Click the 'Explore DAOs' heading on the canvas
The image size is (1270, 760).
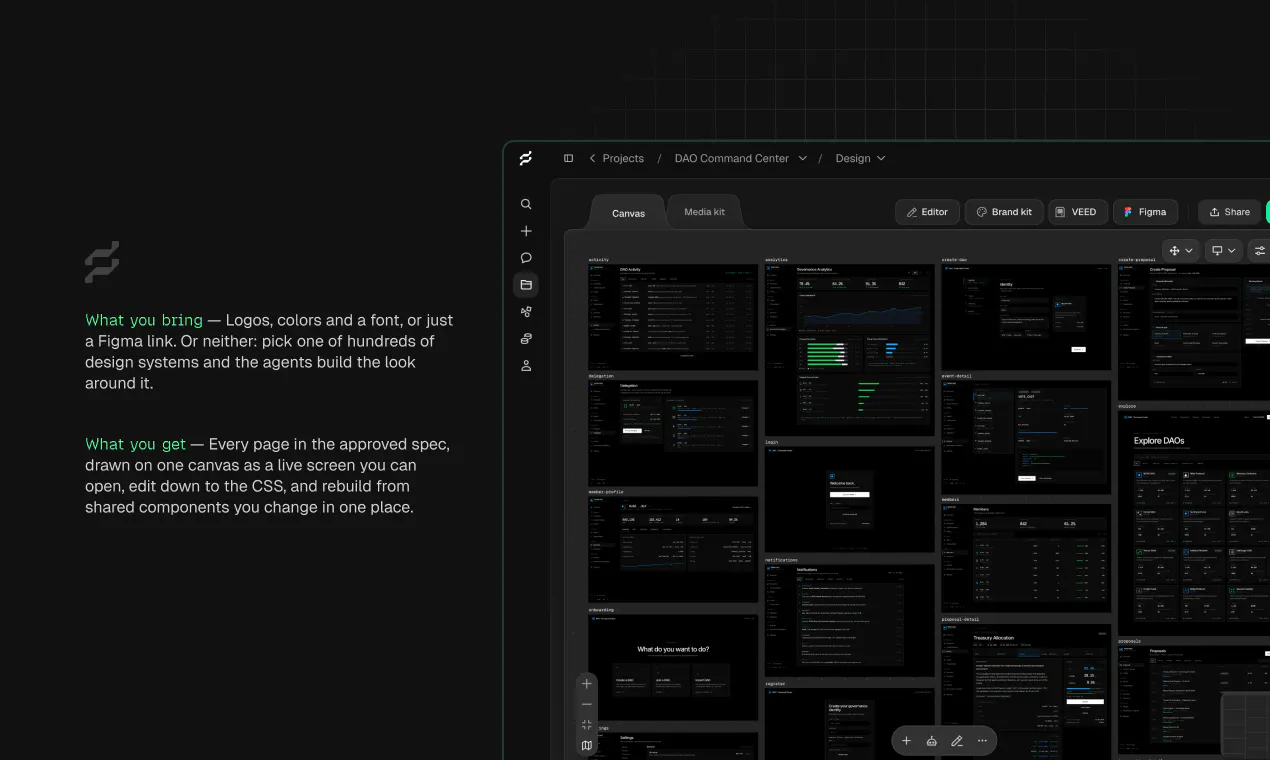pos(1159,440)
